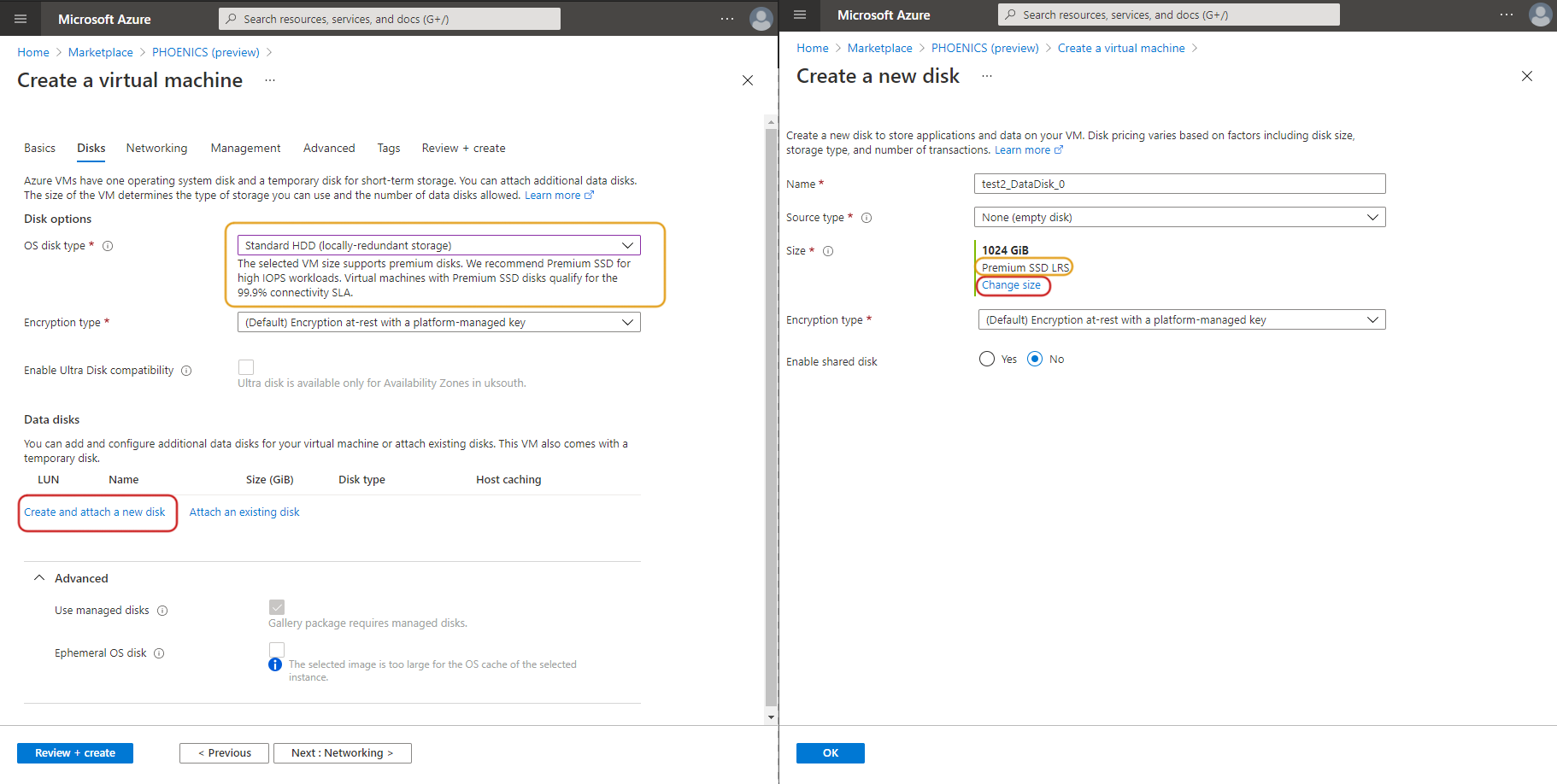This screenshot has height=784, width=1557.
Task: Show info tooltip for Ephemeral OS disk
Action: tap(159, 653)
